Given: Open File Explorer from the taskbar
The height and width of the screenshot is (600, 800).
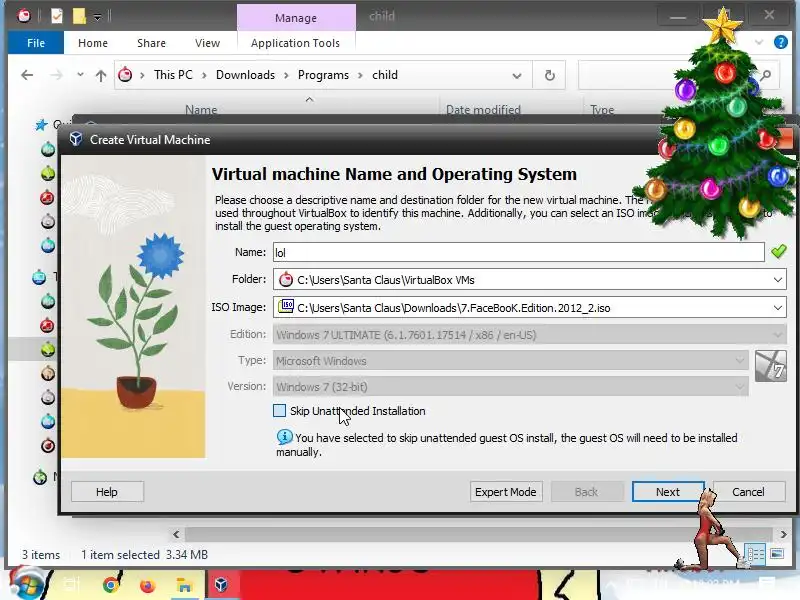Looking at the screenshot, I should 184,585.
